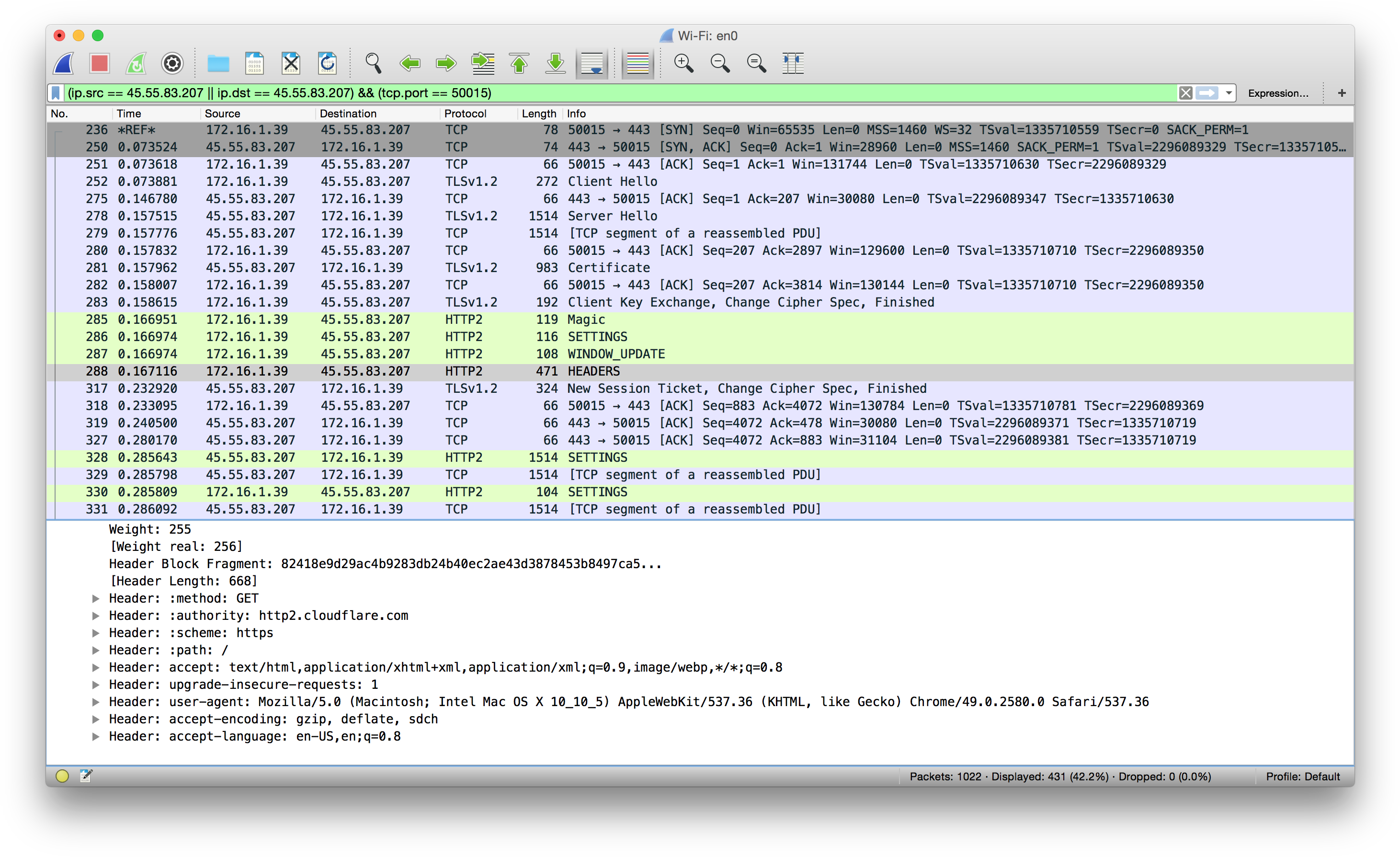Toggle auto-scroll during live capture

point(592,63)
